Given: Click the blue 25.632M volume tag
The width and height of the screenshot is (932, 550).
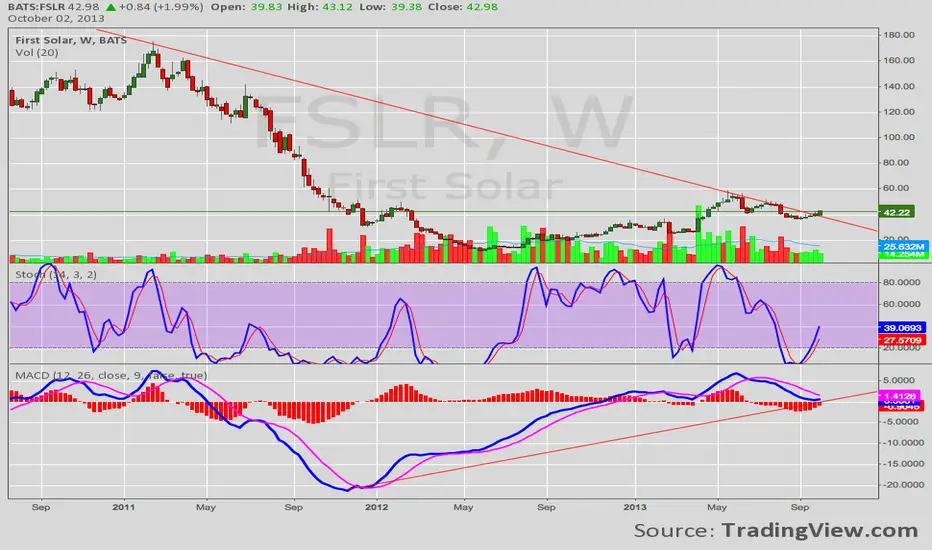Looking at the screenshot, I should coord(902,246).
